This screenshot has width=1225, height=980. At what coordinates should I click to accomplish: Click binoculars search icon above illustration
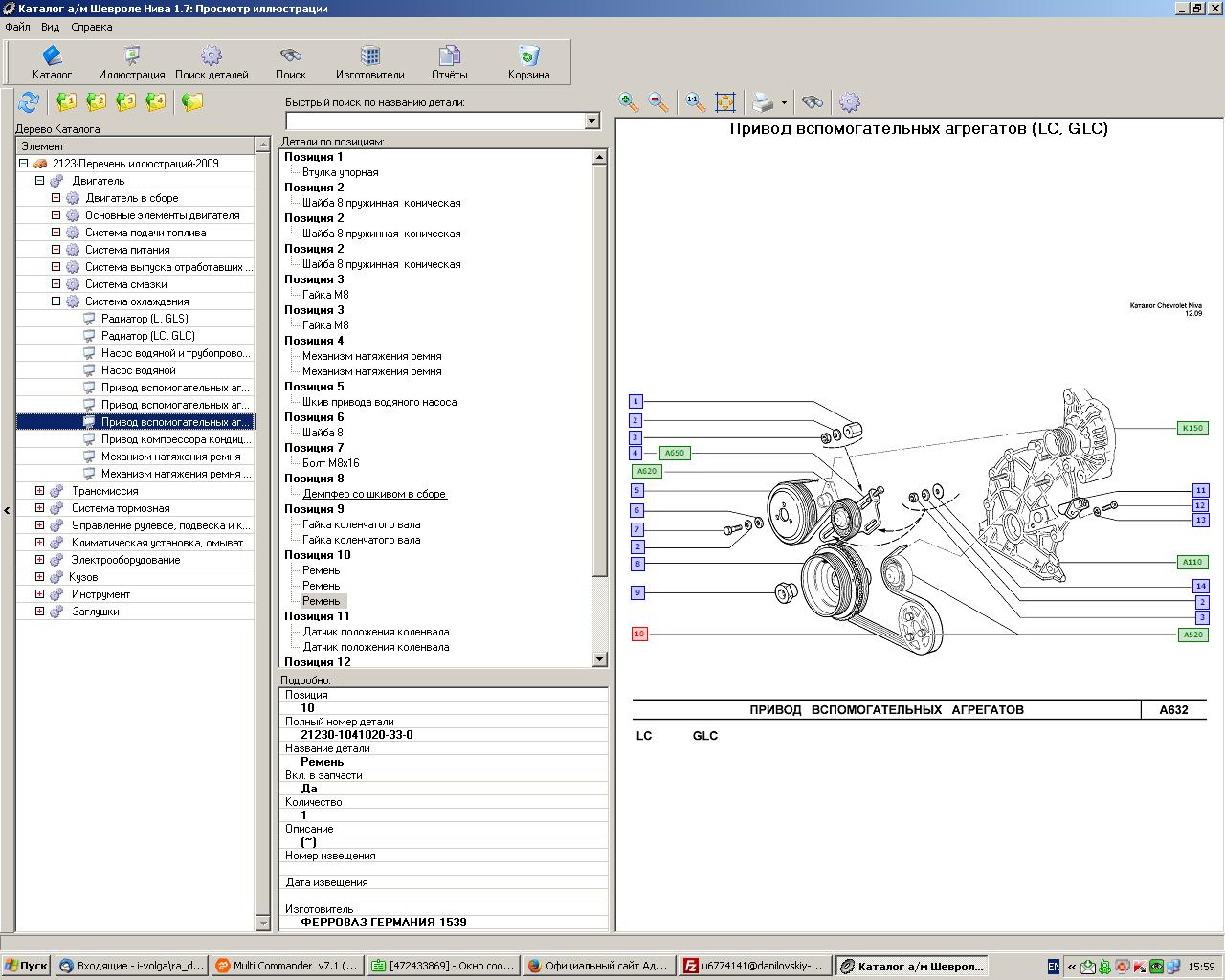813,101
